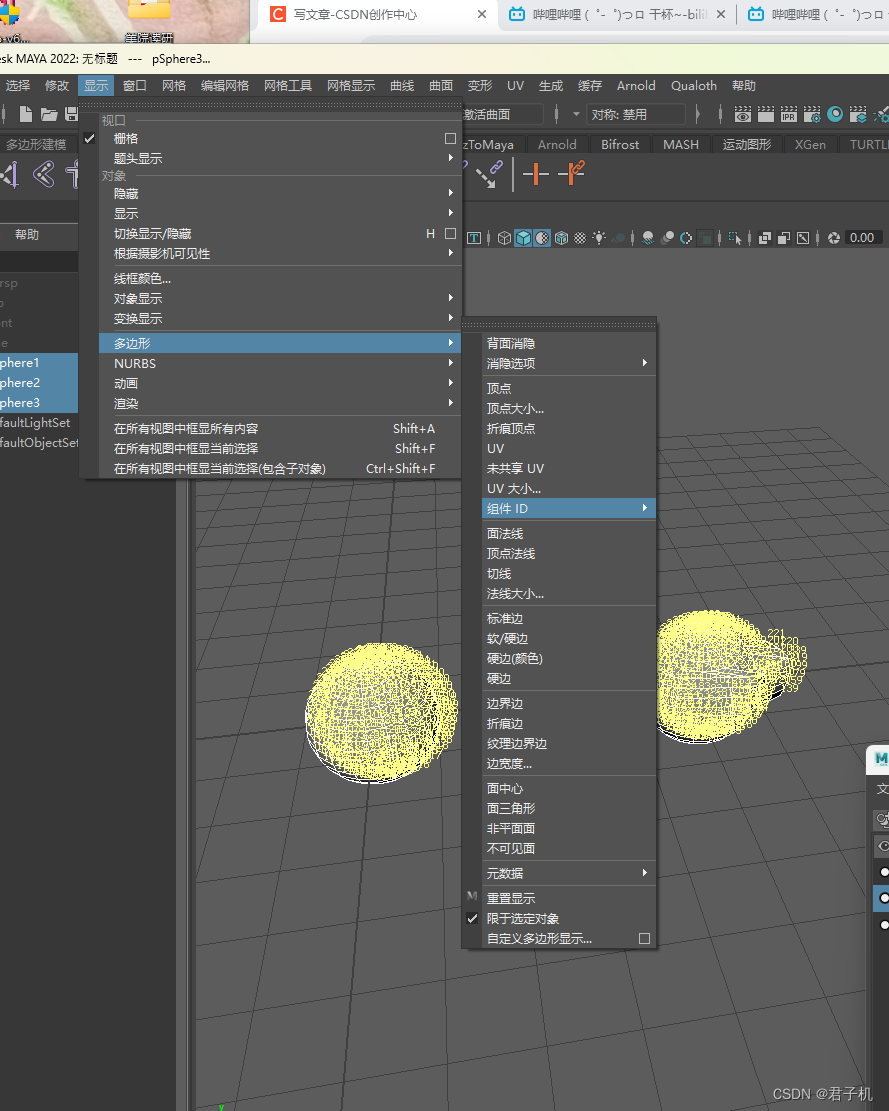Click the Render Current Frame clapperboard icon
Viewport: 889px width, 1111px height.
pos(766,114)
